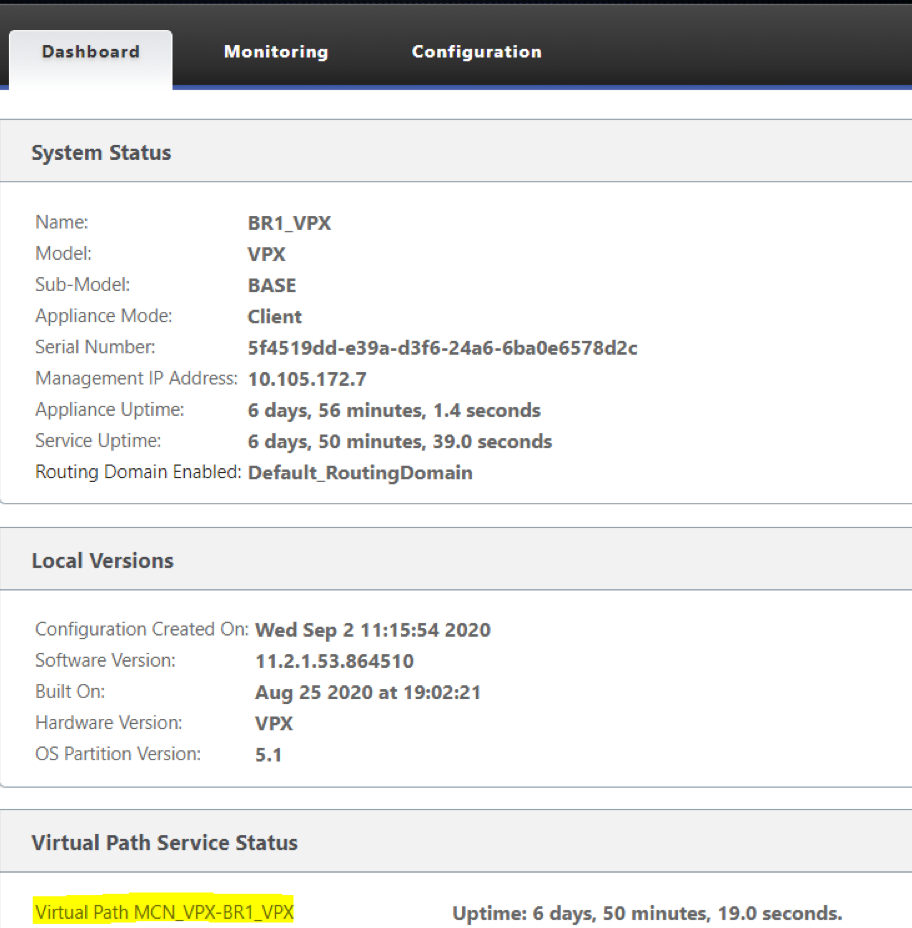Screen dimensions: 912x928
Task: Click the Sub-Model value BASE
Action: pyautogui.click(x=272, y=286)
